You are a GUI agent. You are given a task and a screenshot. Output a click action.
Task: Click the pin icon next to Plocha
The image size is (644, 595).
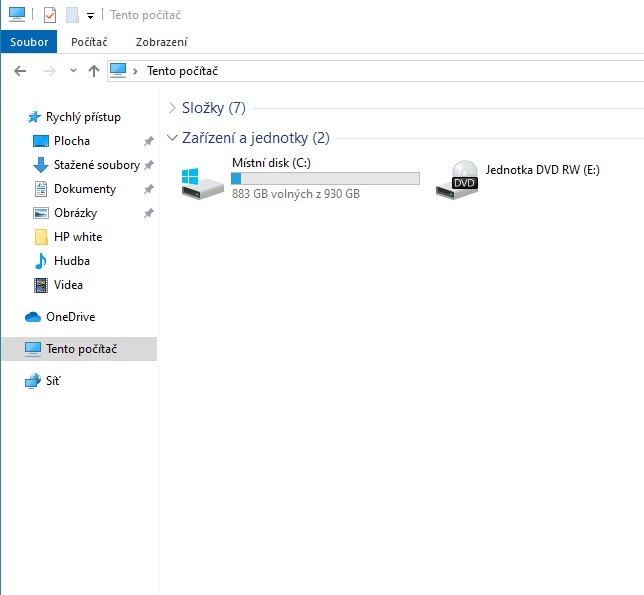pyautogui.click(x=149, y=141)
